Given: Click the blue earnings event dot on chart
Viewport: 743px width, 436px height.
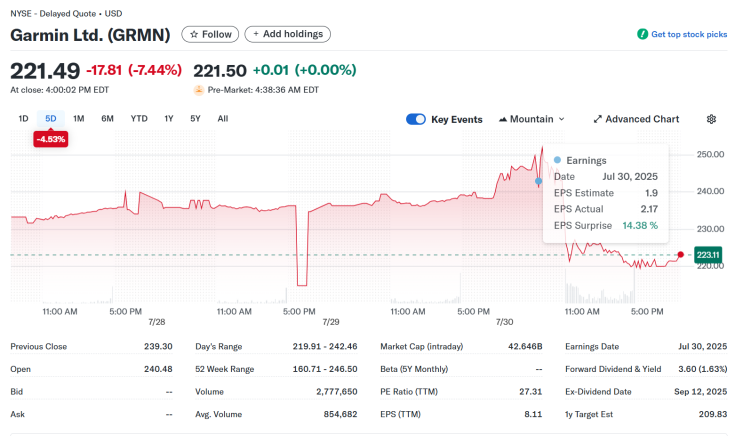Looking at the screenshot, I should click(539, 181).
